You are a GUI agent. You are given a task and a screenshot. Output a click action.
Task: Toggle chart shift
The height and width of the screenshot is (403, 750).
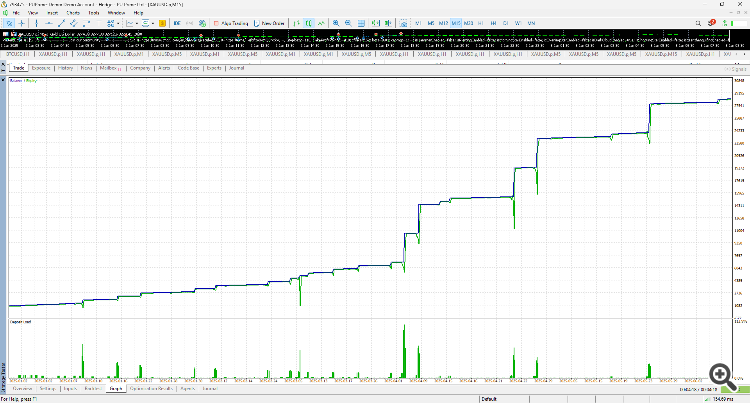pyautogui.click(x=388, y=23)
